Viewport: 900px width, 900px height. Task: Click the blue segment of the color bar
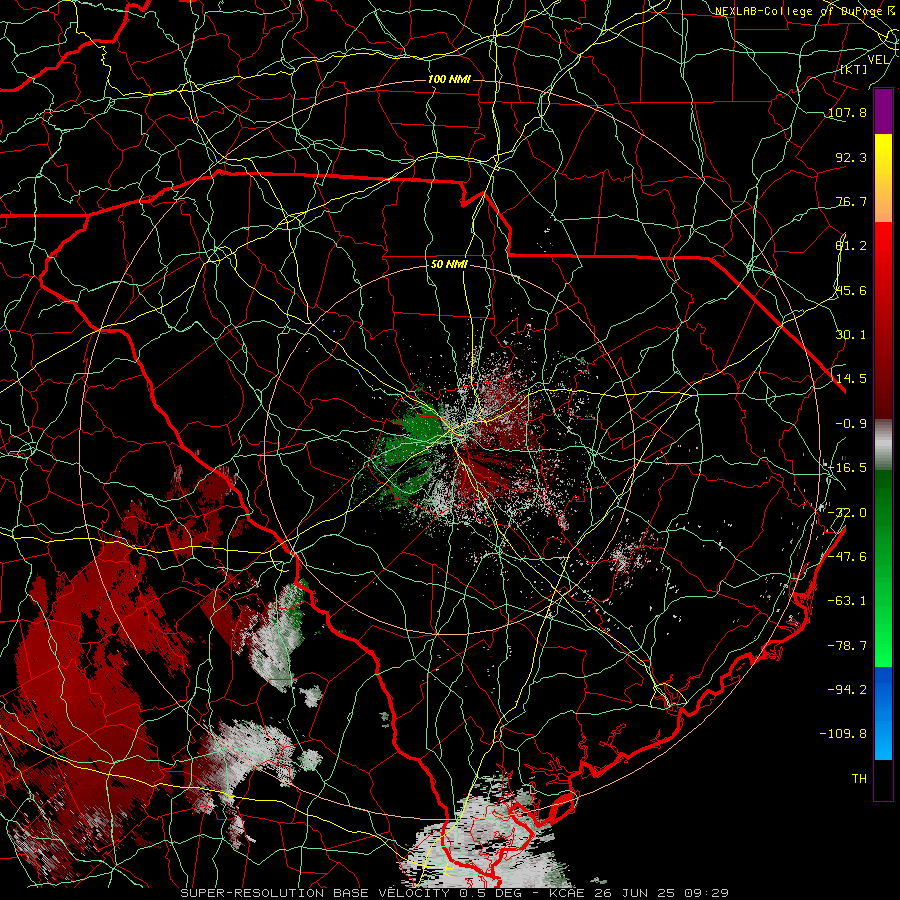coord(883,713)
